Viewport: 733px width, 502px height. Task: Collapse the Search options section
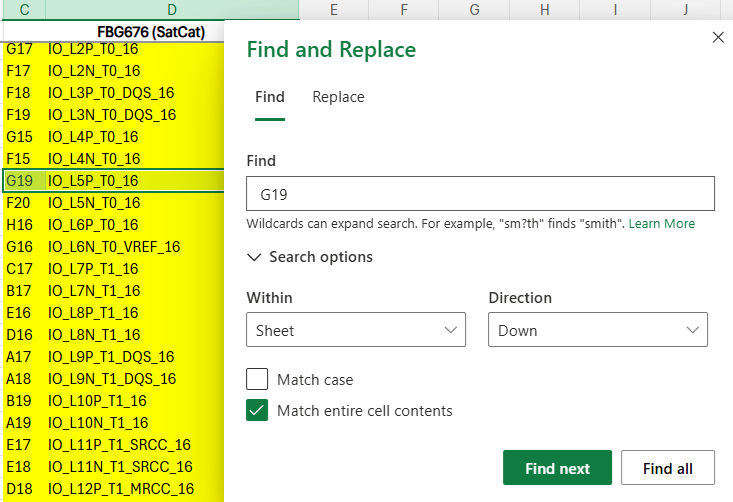pos(310,257)
